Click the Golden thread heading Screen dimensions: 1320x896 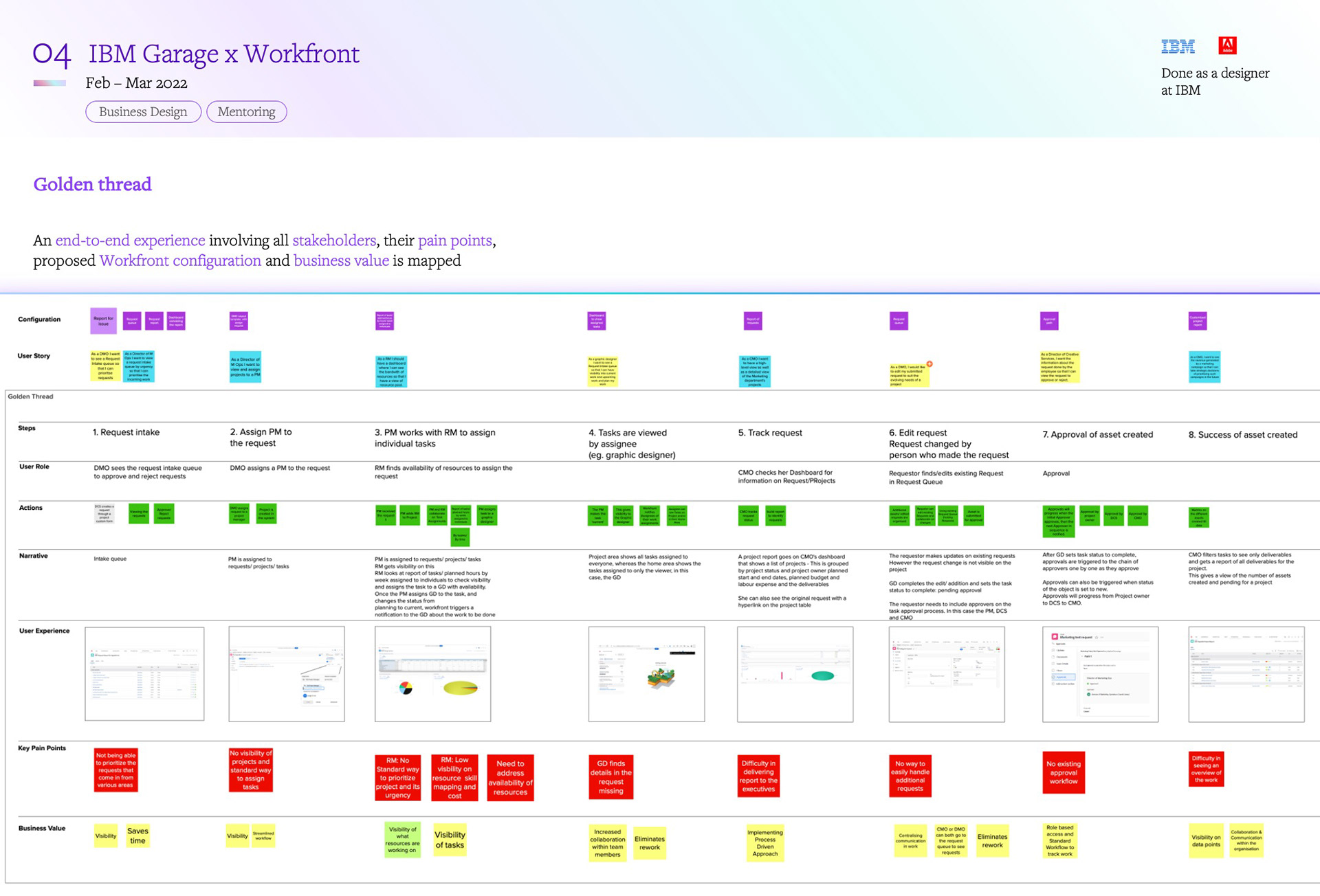click(93, 184)
